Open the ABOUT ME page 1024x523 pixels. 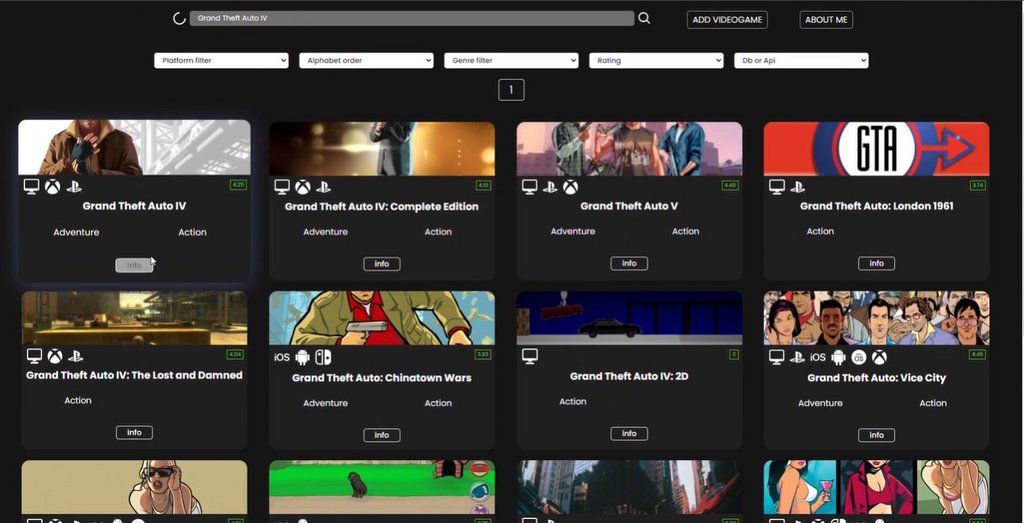pos(826,20)
